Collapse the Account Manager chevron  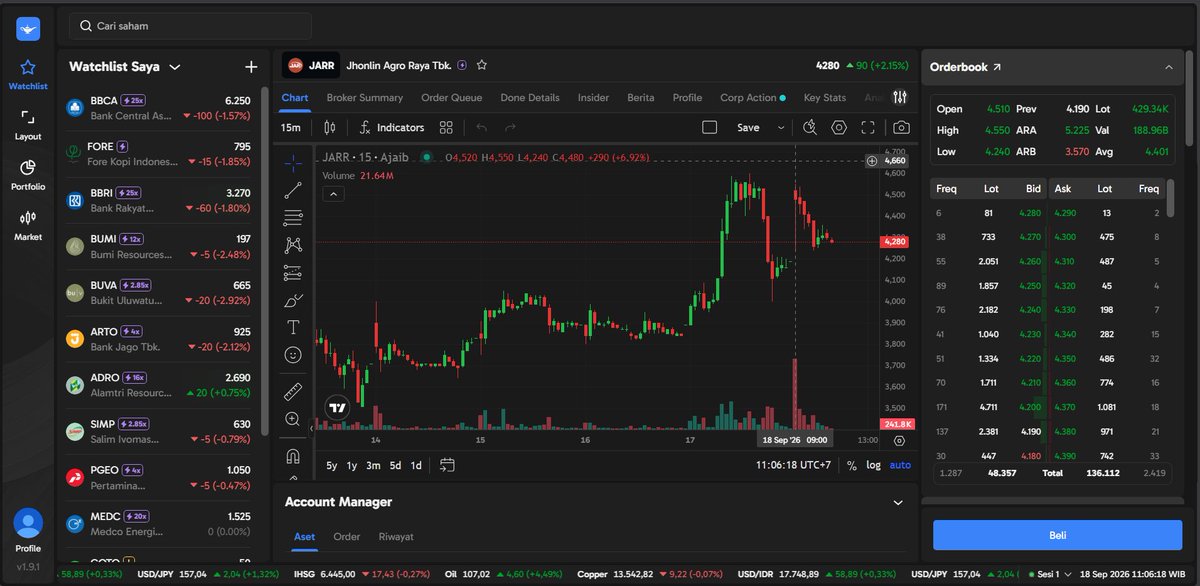(x=898, y=502)
